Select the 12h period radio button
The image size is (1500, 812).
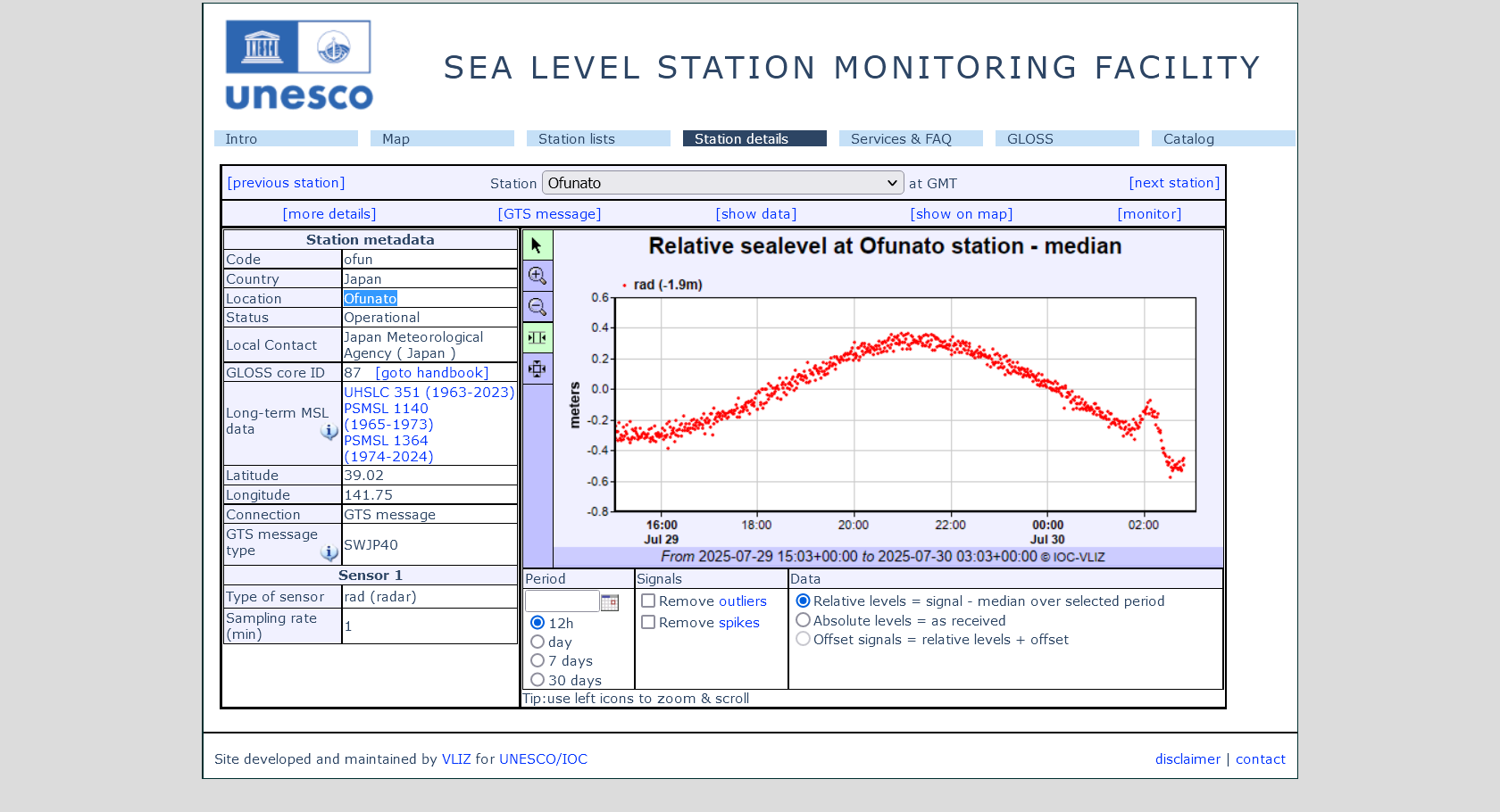pos(537,623)
